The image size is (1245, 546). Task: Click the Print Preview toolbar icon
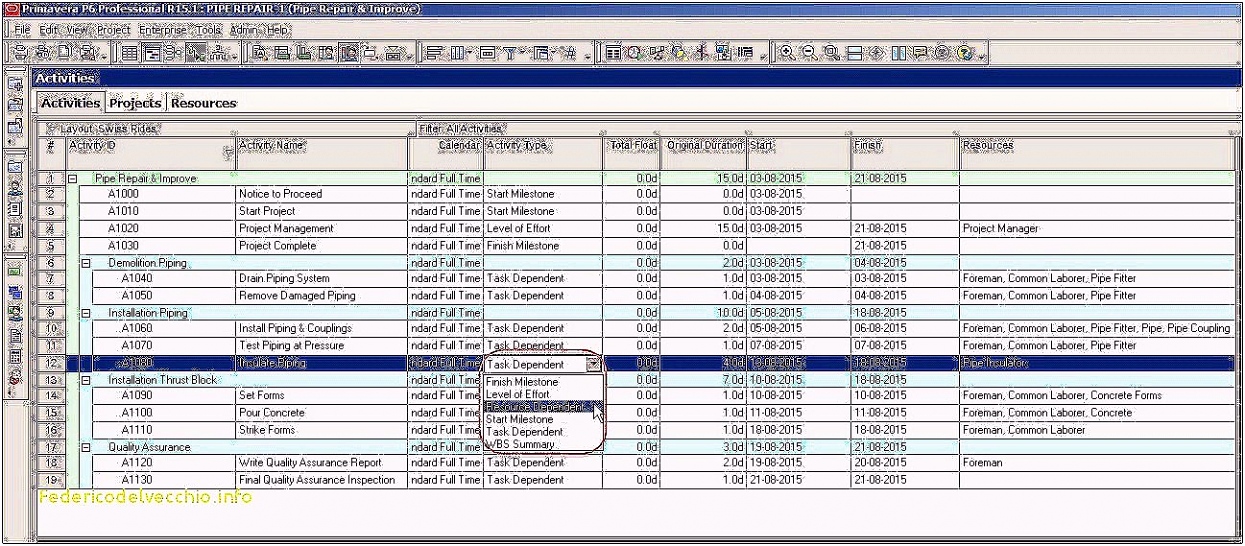point(44,52)
